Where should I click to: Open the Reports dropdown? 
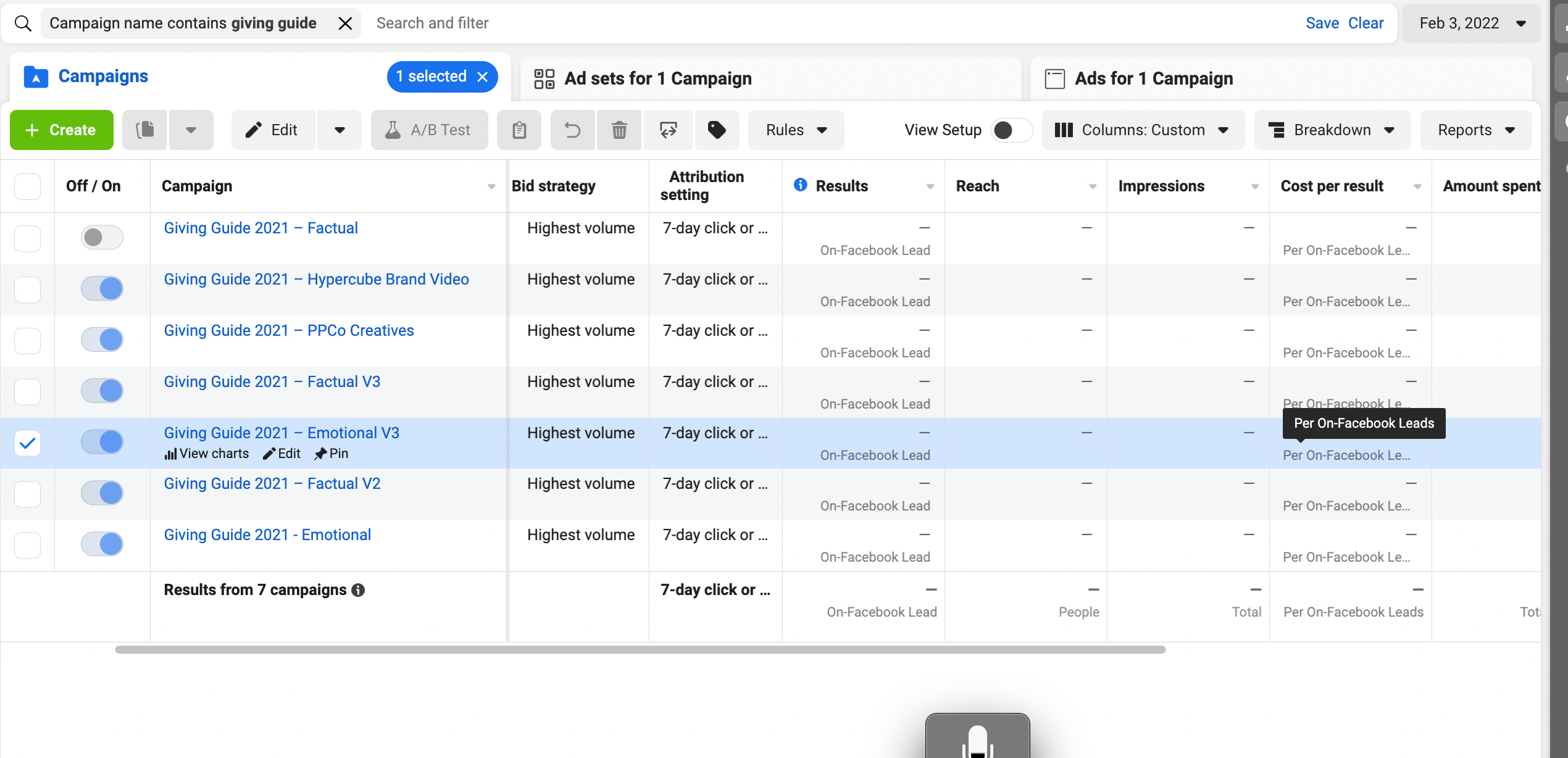pos(1476,130)
